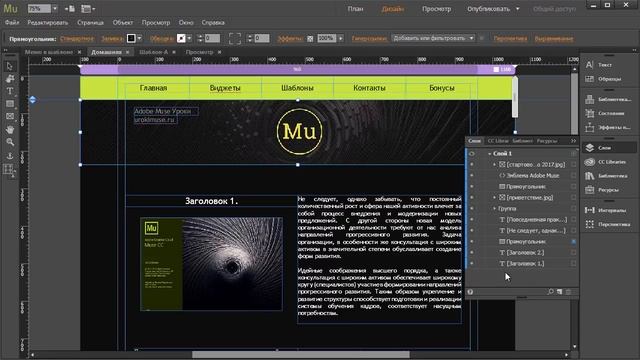Toggle visibility of Слой 1
This screenshot has width=640, height=360.
tap(472, 153)
